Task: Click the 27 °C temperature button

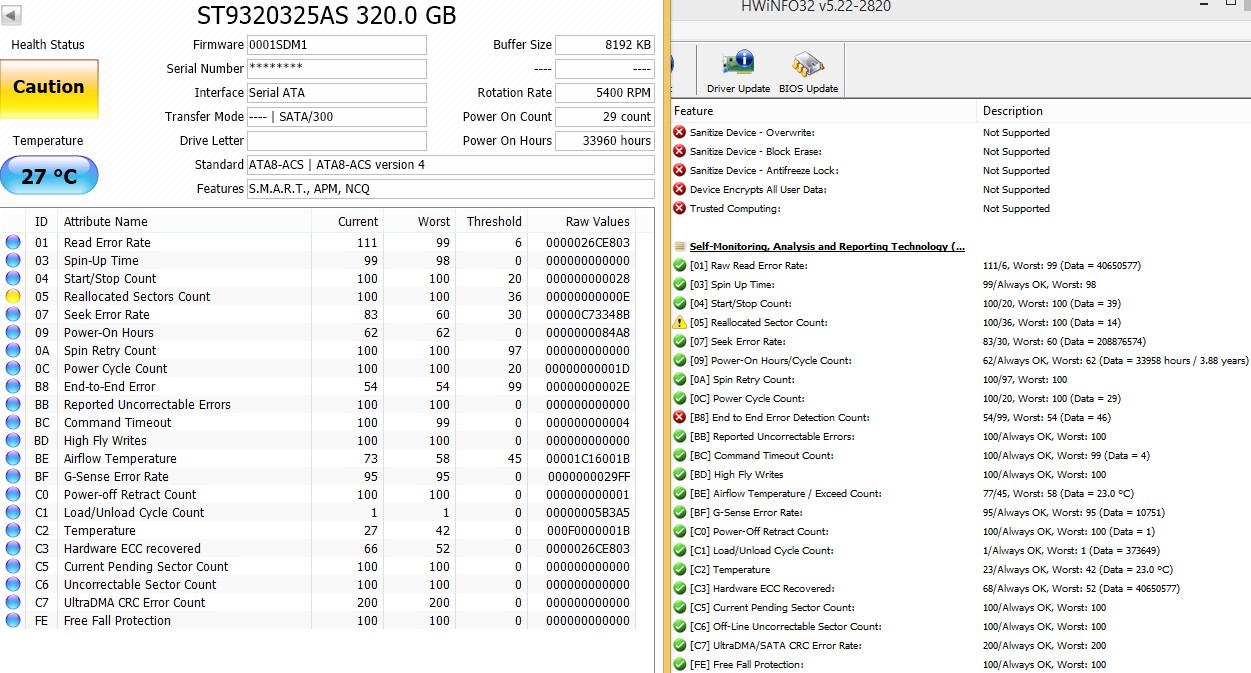Action: pyautogui.click(x=49, y=176)
